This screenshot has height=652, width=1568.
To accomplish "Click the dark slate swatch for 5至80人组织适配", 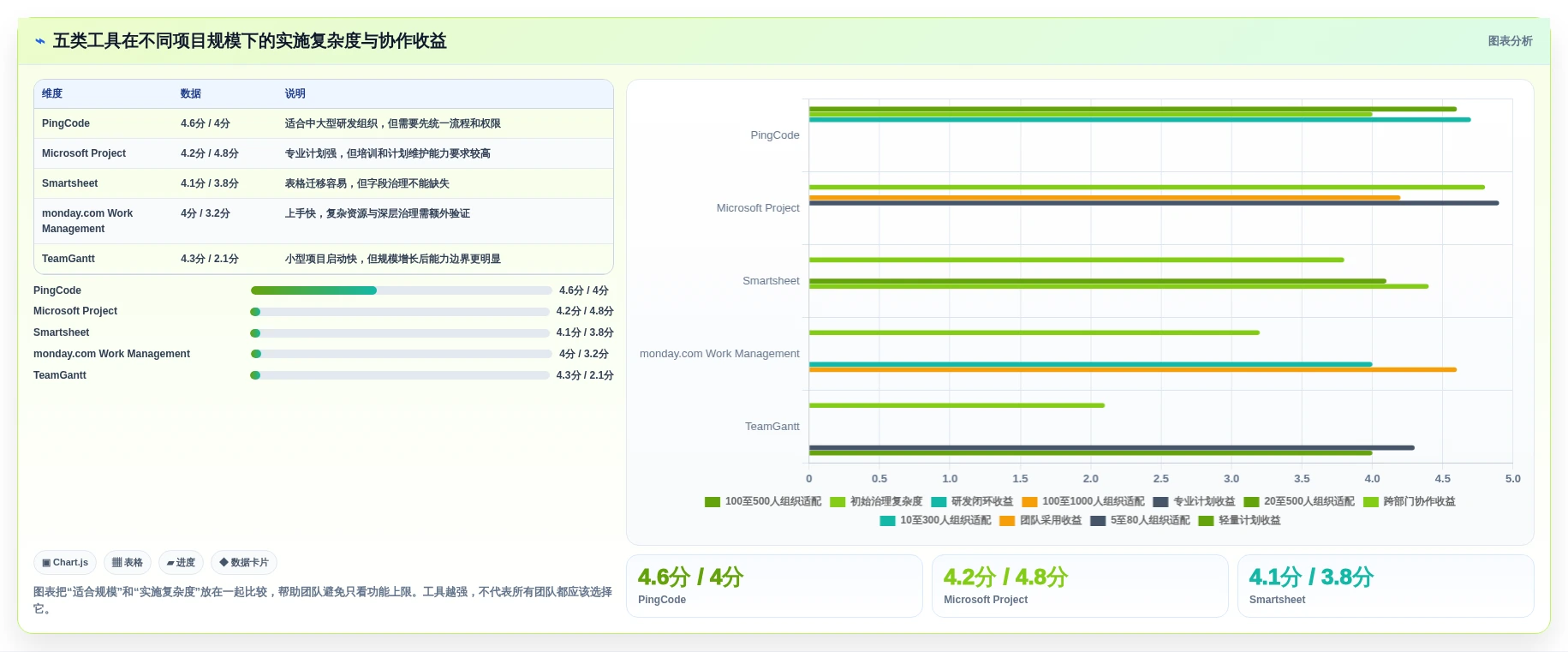I will tap(1098, 521).
